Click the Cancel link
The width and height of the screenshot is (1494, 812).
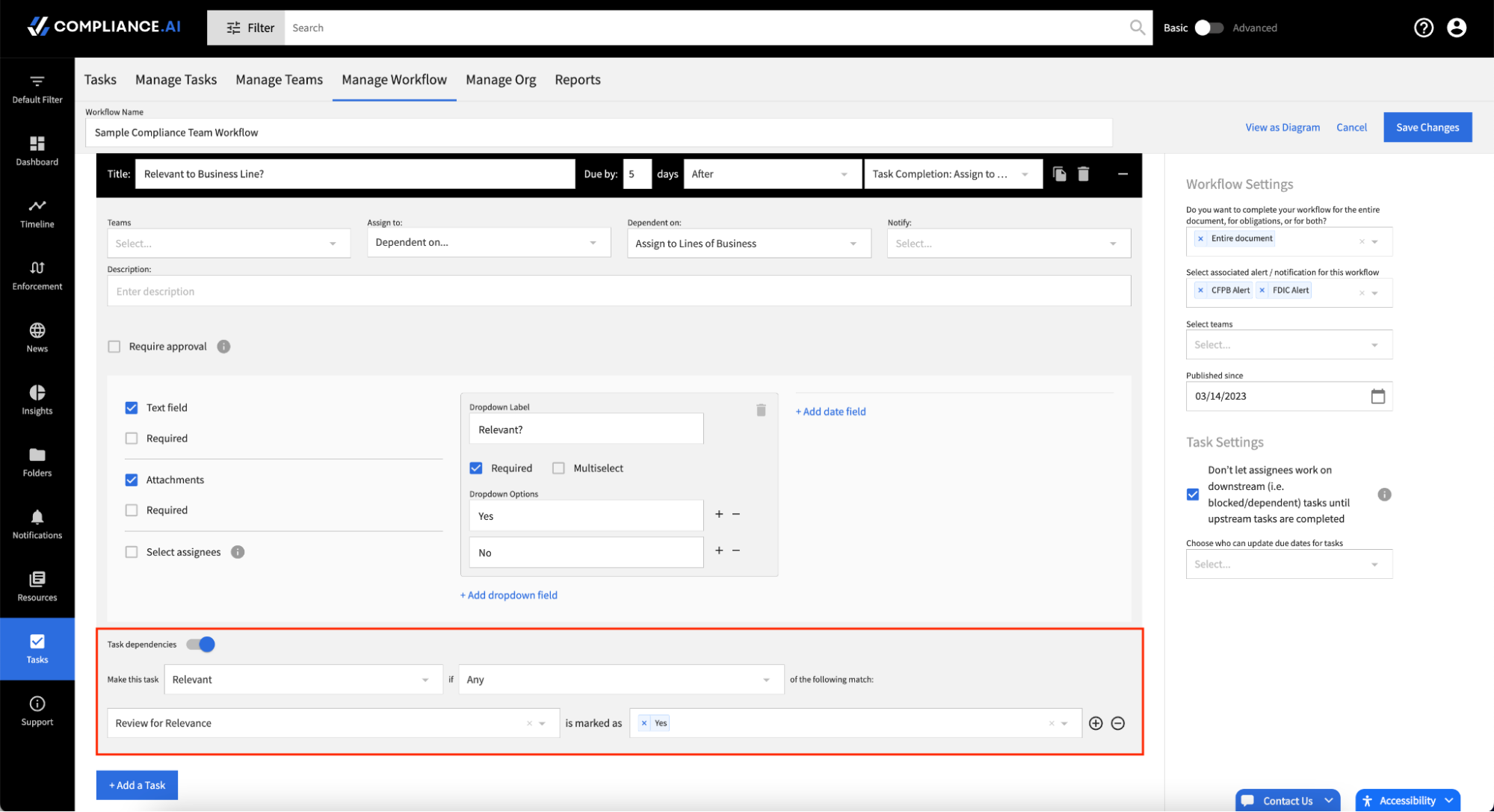1351,128
